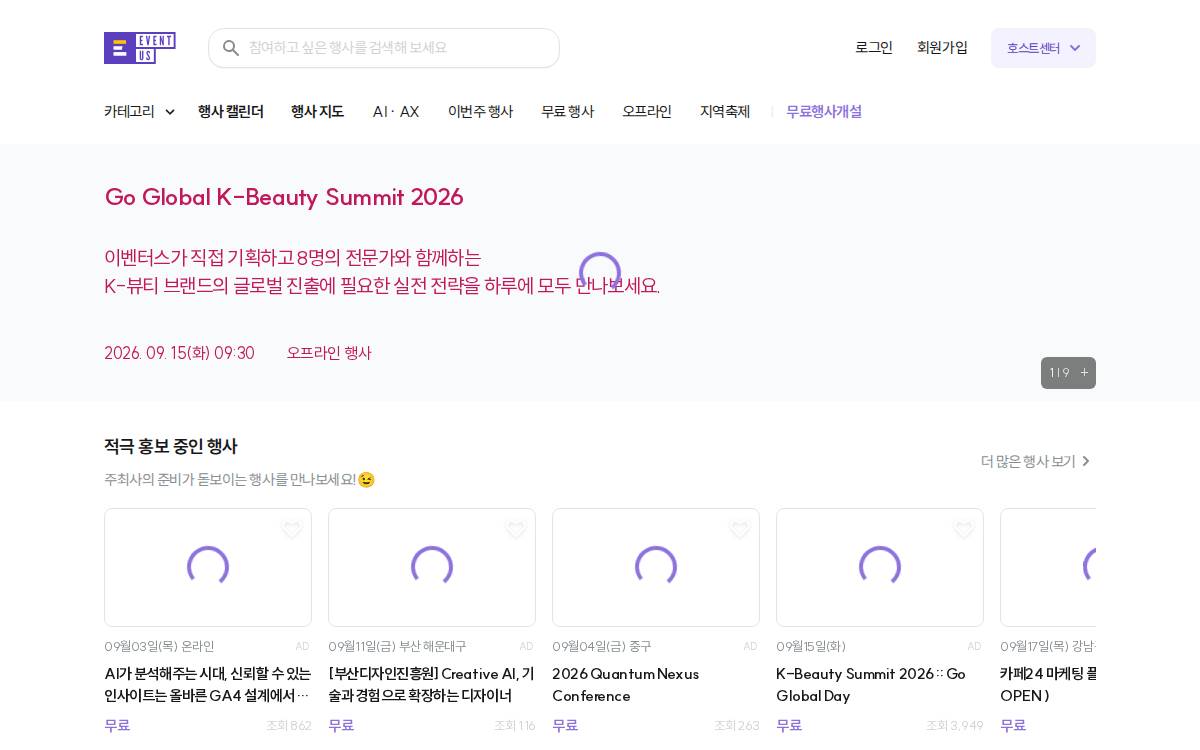1200x750 pixels.
Task: Like the Quantum Nexus Conference card with heart
Action: click(x=740, y=530)
